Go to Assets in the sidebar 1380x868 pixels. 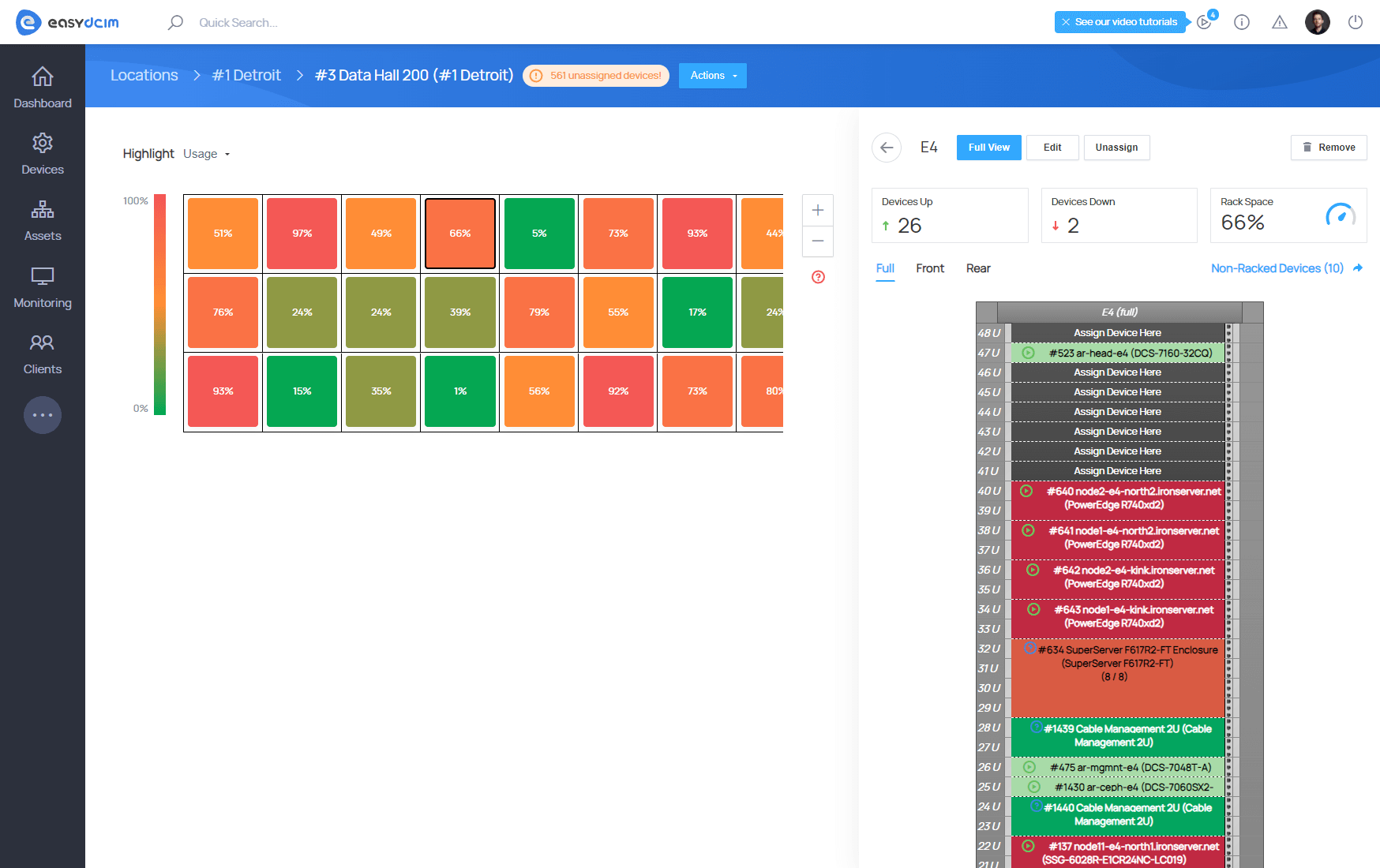[x=43, y=221]
